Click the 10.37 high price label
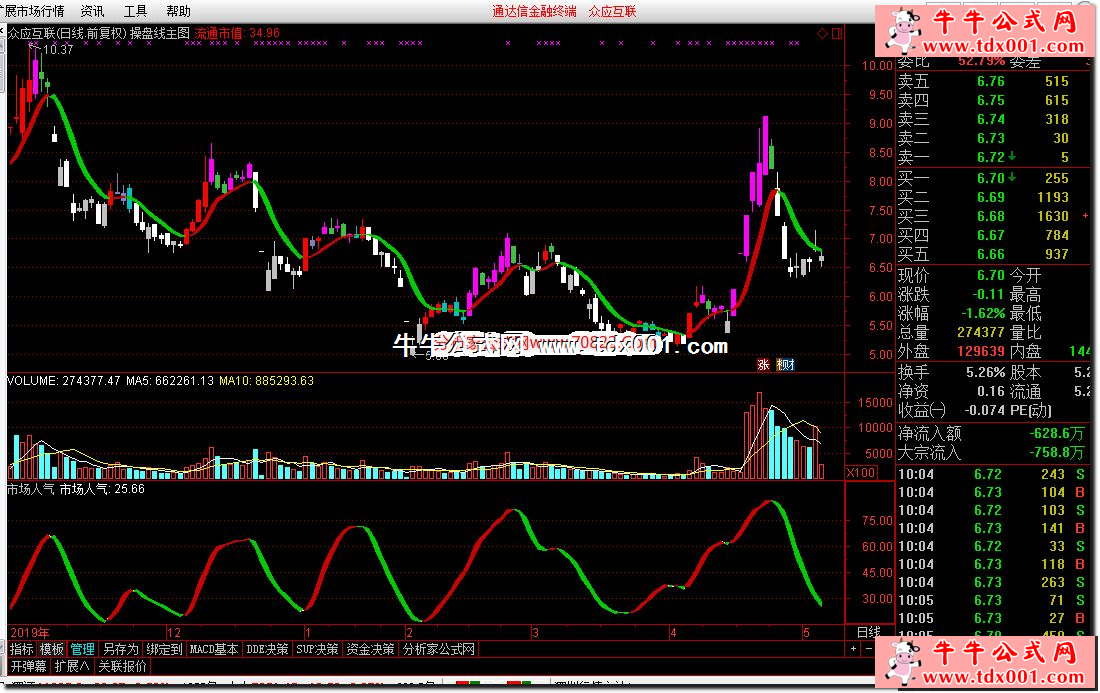Viewport: 1100px width, 693px height. pyautogui.click(x=58, y=50)
